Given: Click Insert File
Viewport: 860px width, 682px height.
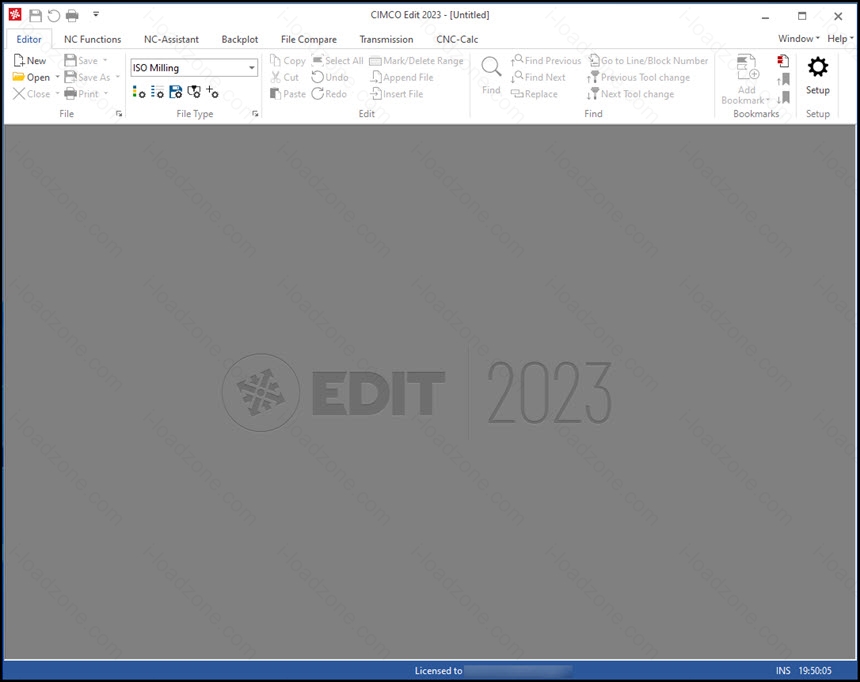Looking at the screenshot, I should pos(397,94).
